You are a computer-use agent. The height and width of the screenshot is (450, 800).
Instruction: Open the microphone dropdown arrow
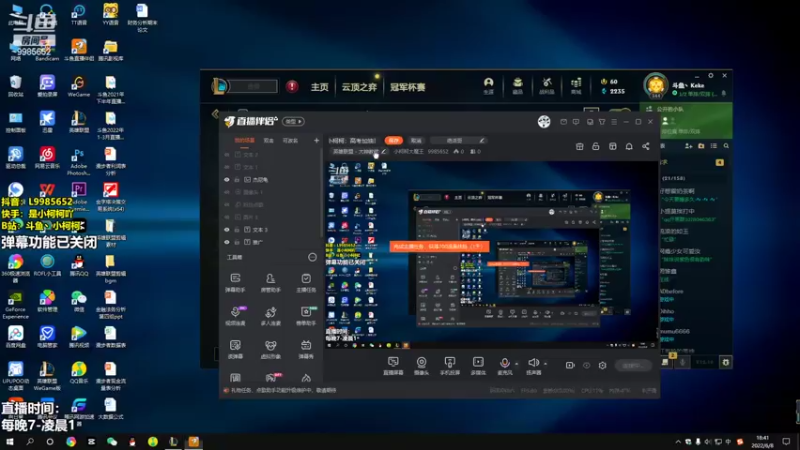tap(516, 364)
